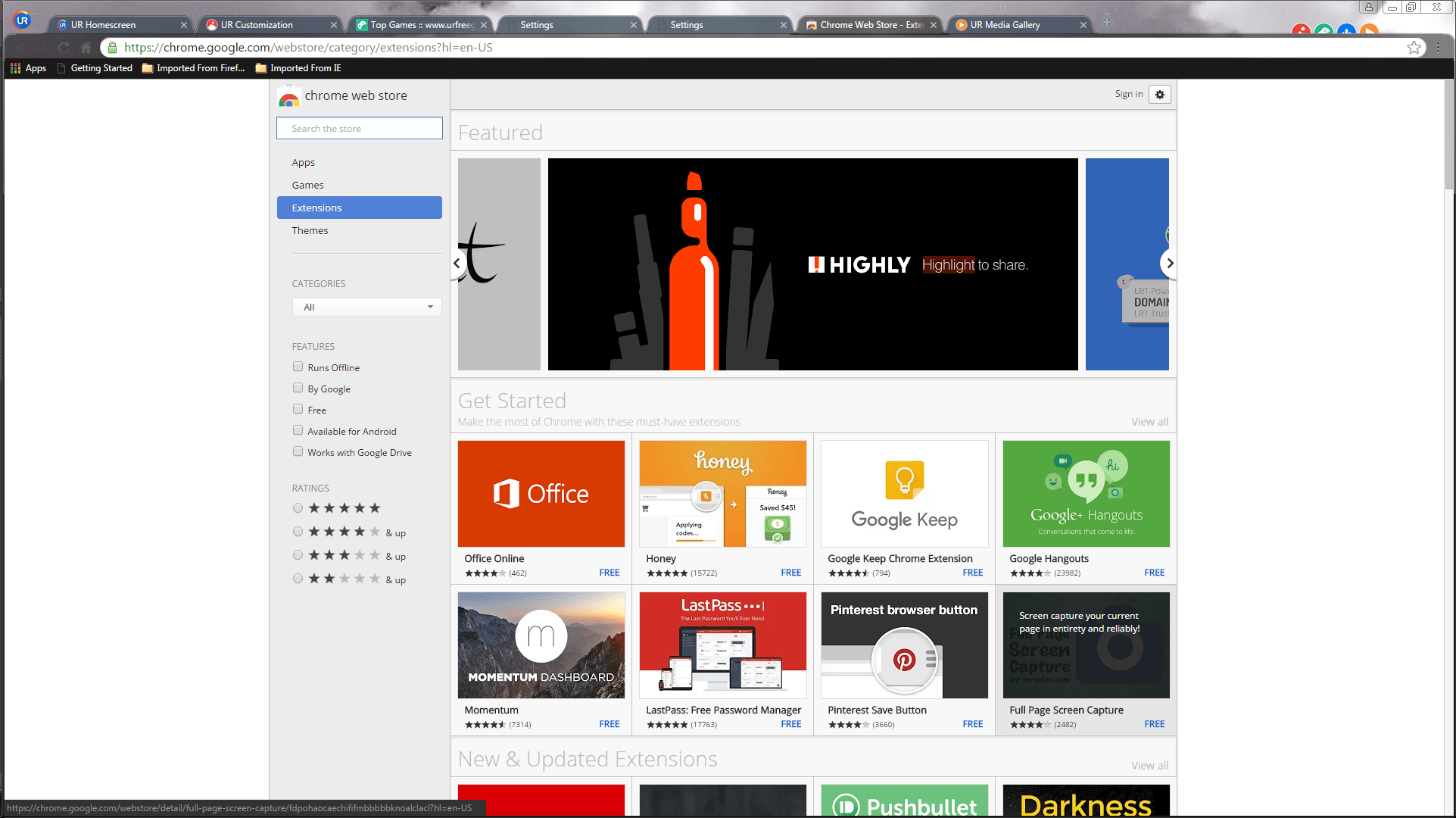Open the browser three-dot menu
Image resolution: width=1456 pixels, height=818 pixels.
point(1438,48)
